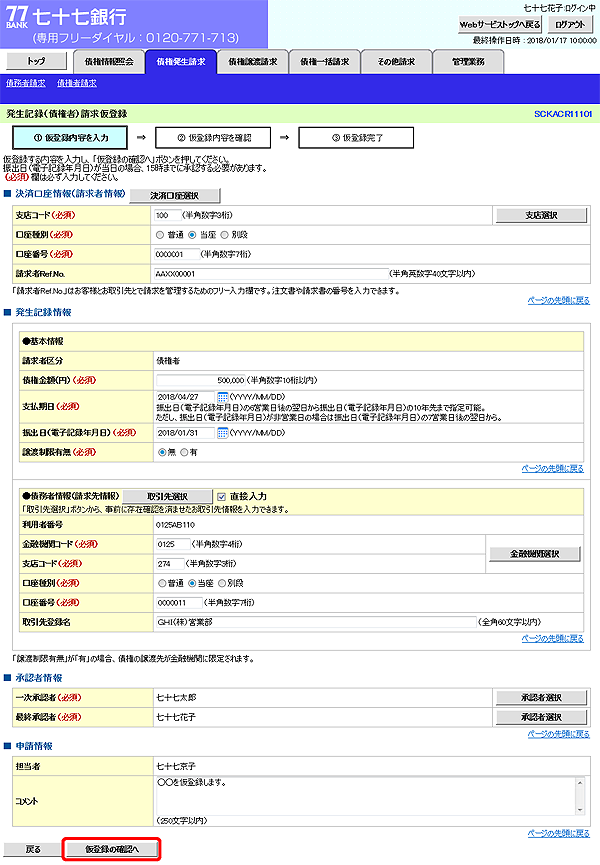600x865 pixels.
Task: Click 承認者選択 for 一次承認者
Action: pos(542,698)
